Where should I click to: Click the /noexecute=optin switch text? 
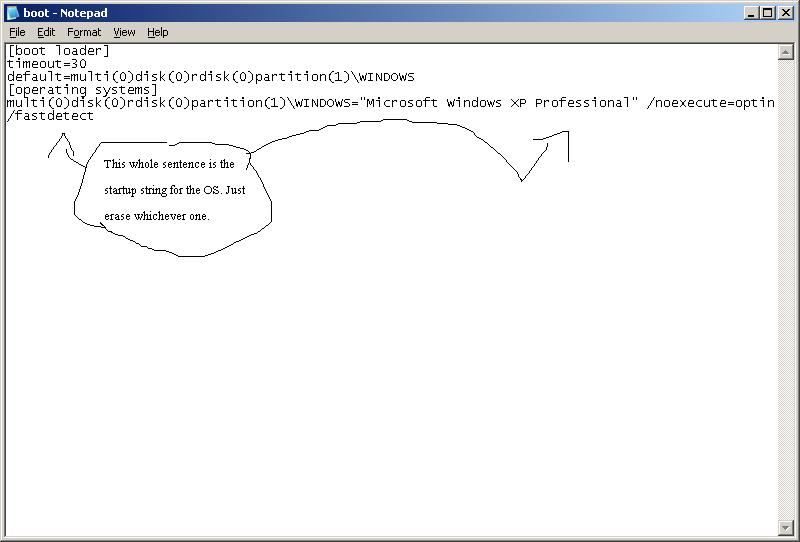[710, 103]
